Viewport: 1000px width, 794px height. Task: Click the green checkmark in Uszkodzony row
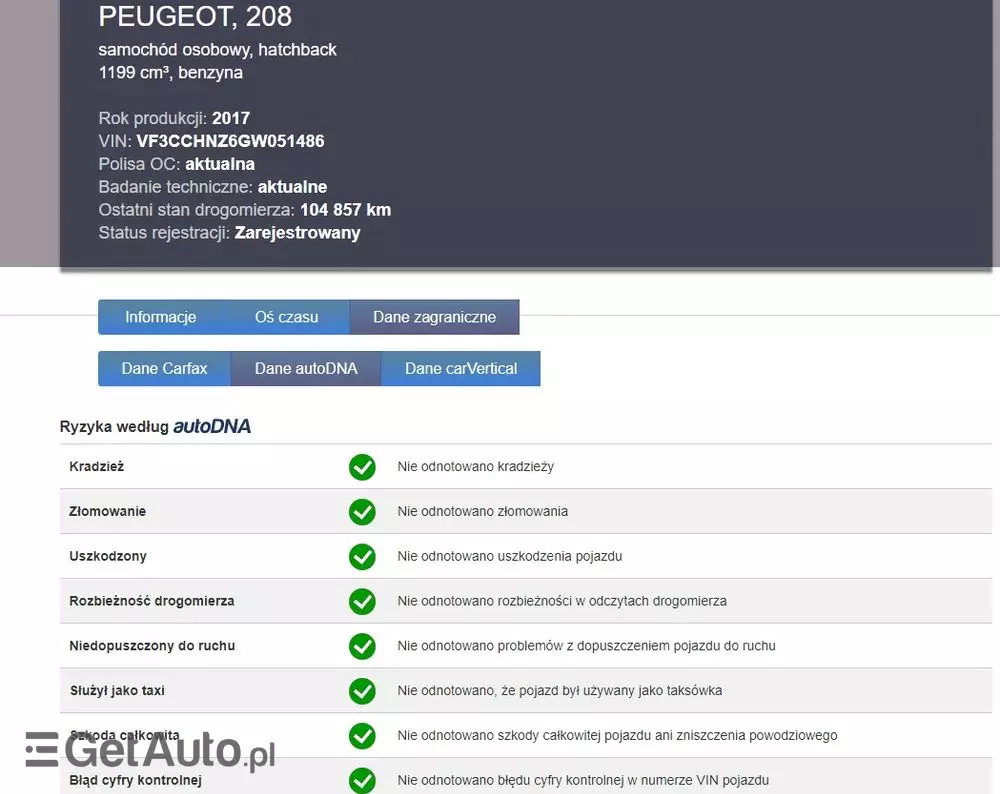[x=362, y=557]
